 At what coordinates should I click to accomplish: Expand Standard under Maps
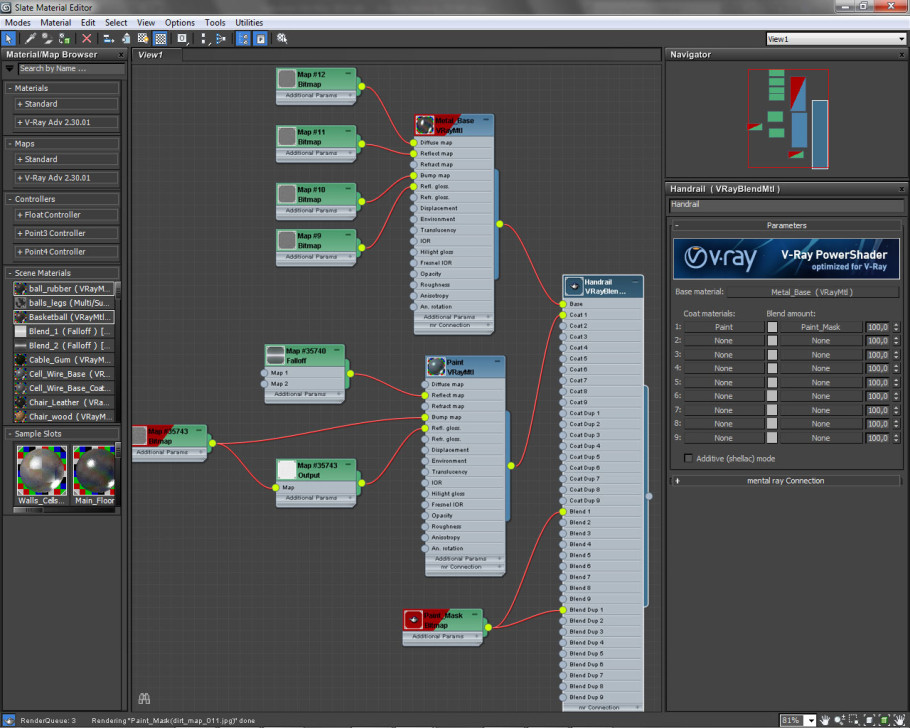20,159
